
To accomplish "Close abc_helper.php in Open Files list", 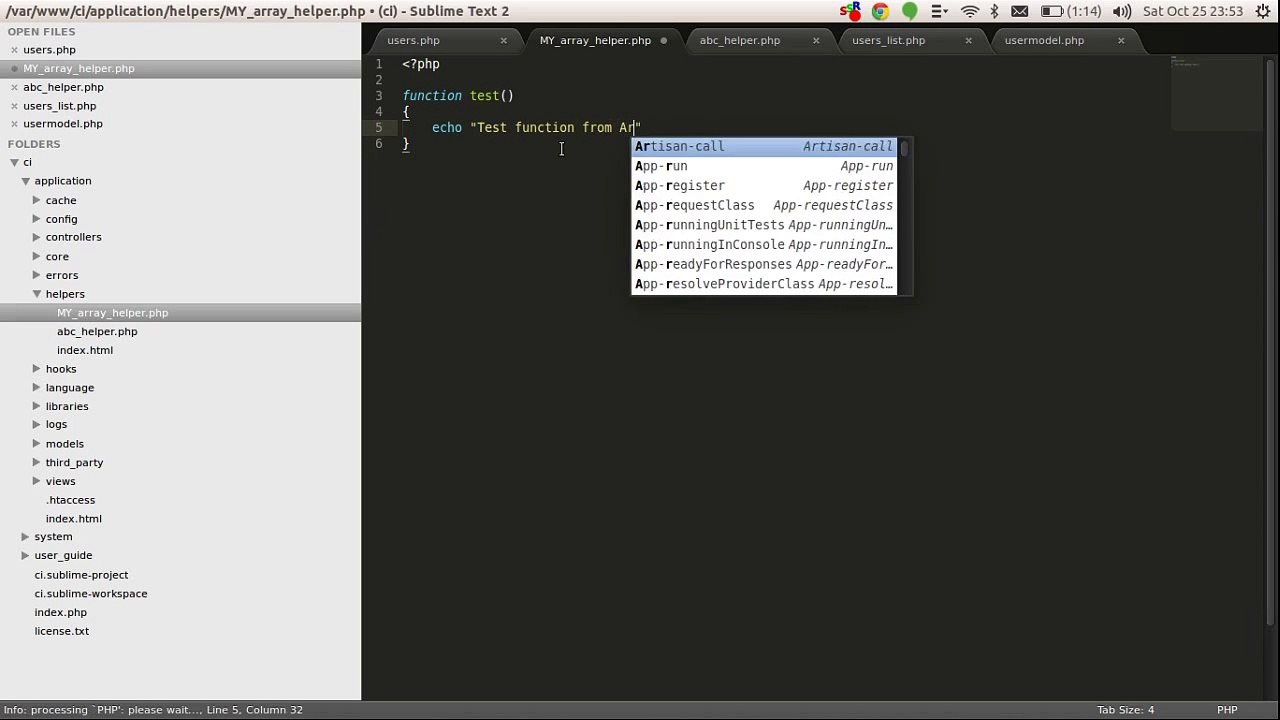I will (14, 87).
